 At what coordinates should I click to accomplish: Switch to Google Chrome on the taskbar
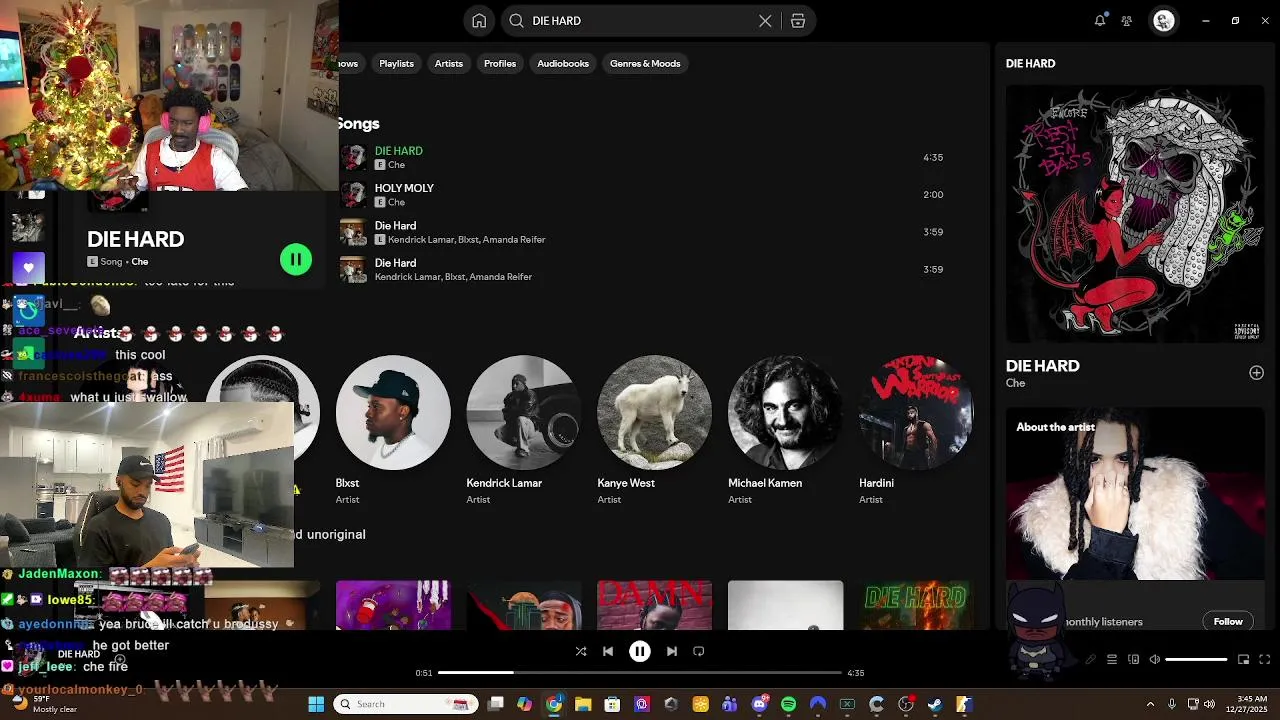[554, 704]
